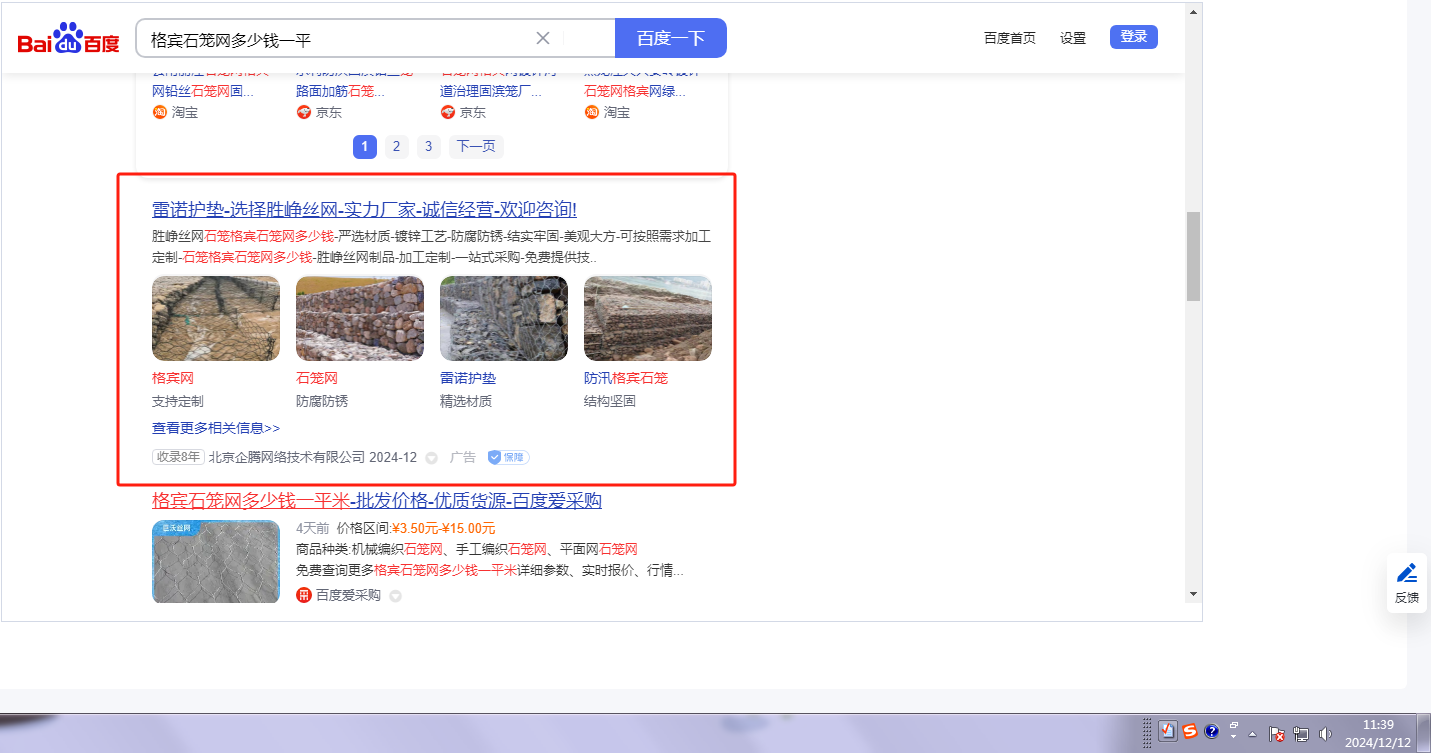Open the 防汛格宾石笼 product thumbnail
The width and height of the screenshot is (1431, 753).
pos(648,318)
